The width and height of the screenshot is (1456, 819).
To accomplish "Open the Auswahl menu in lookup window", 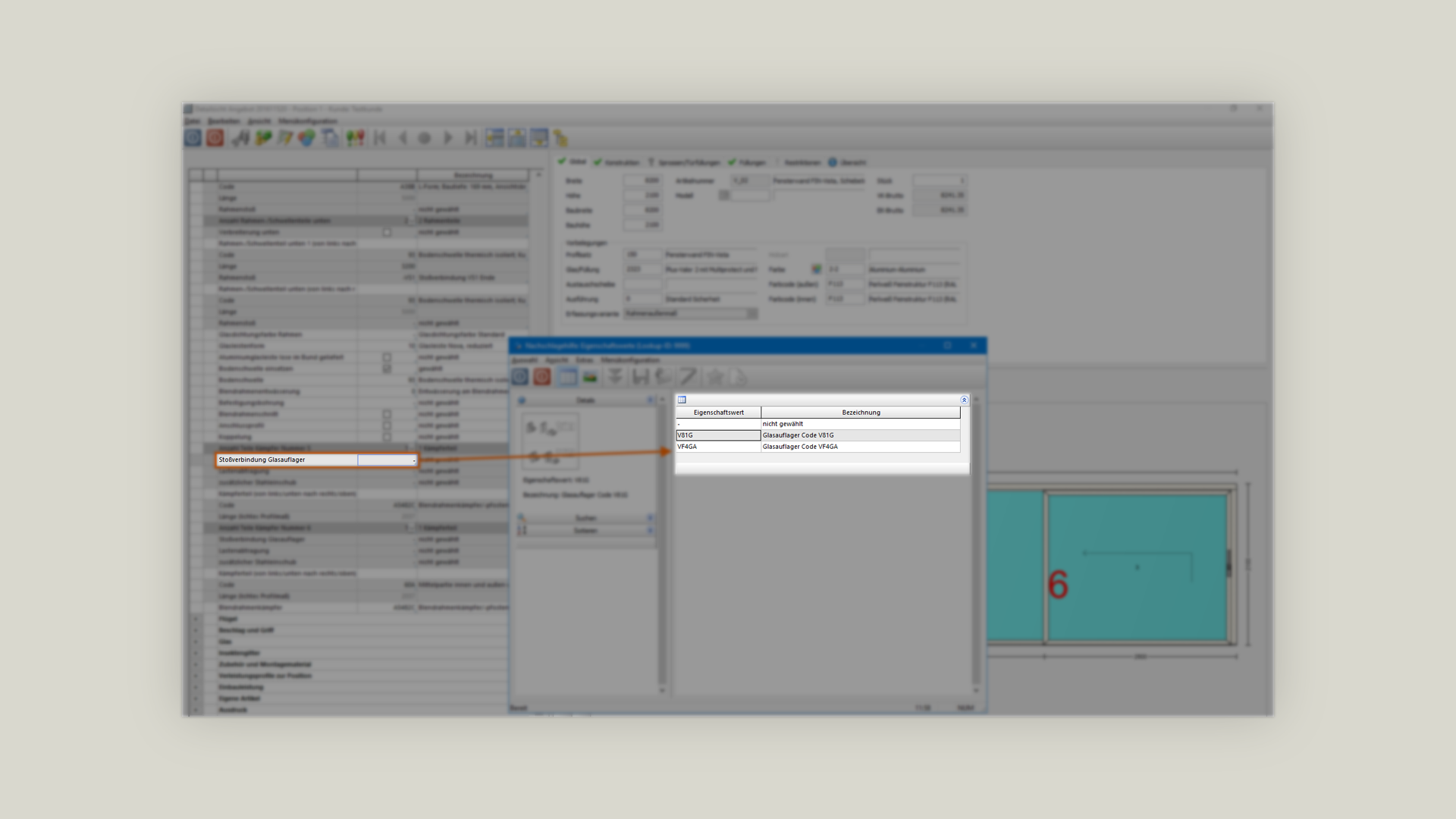I will 525,360.
